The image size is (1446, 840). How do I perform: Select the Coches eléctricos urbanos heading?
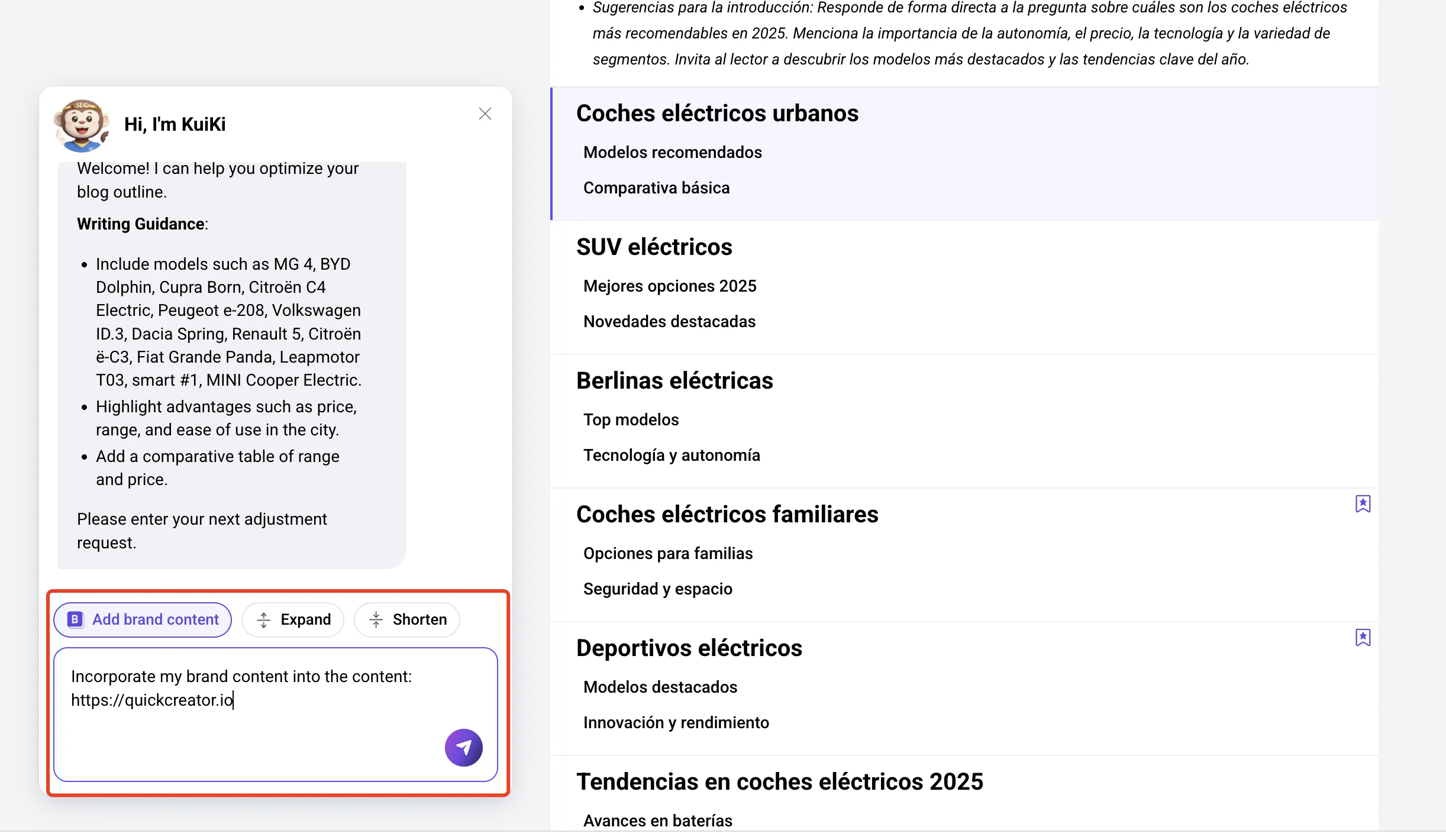(717, 113)
